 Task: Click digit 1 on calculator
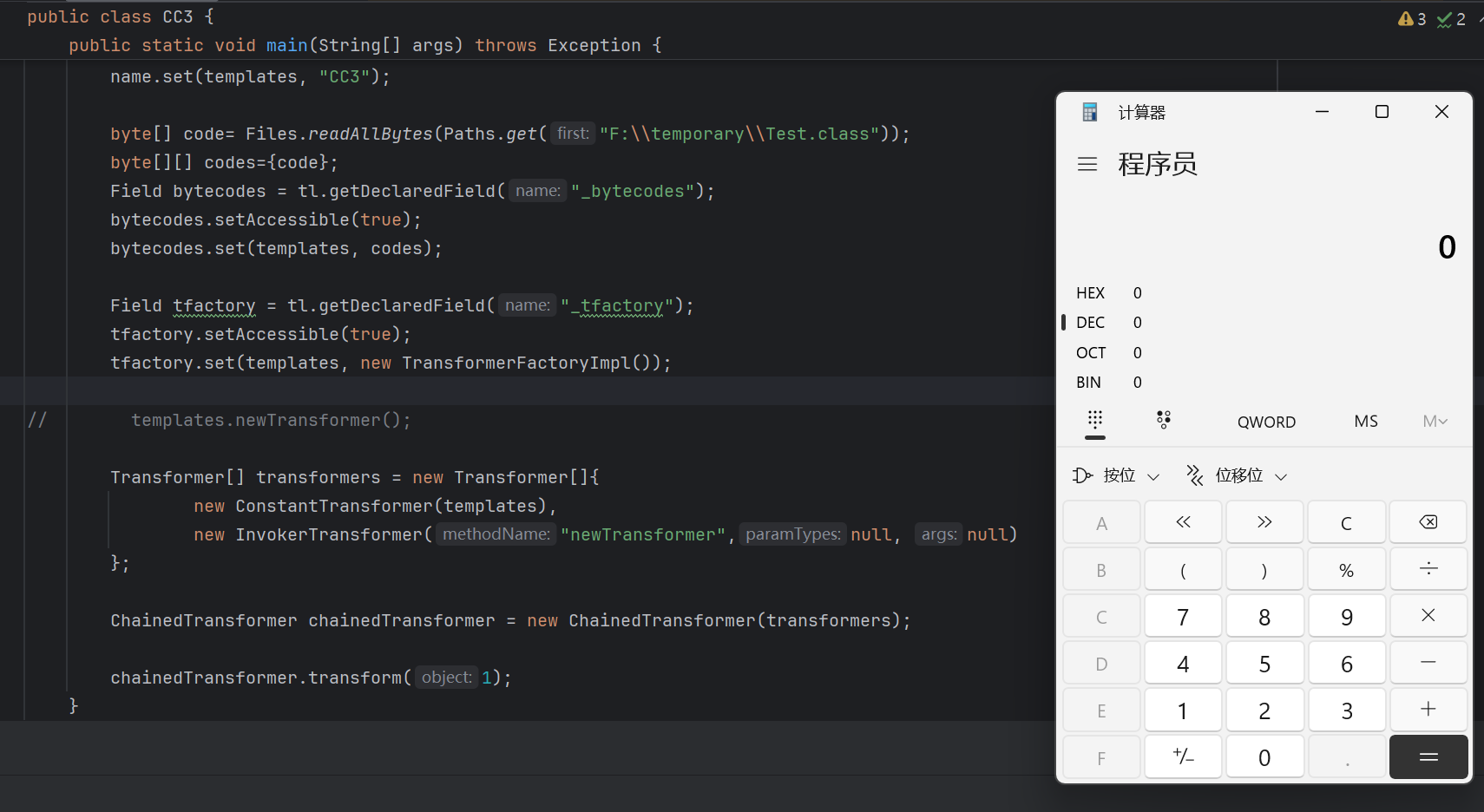[x=1183, y=710]
